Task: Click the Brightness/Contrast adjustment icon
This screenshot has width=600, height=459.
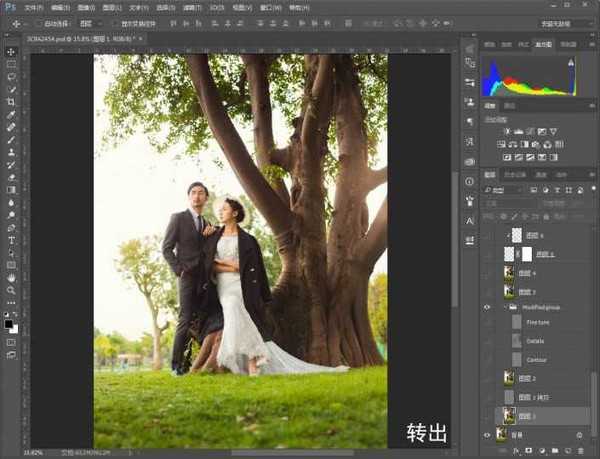Action: coord(508,131)
